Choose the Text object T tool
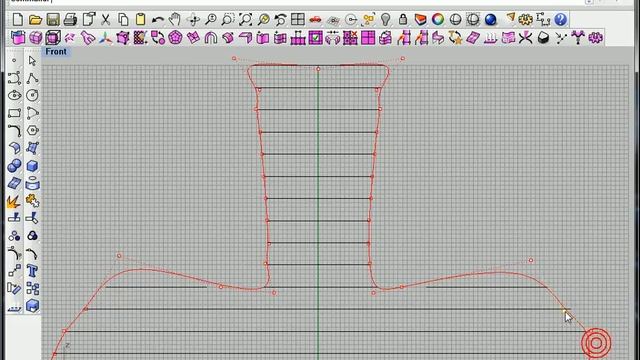Screen dimensions: 640x360 [x=32, y=271]
